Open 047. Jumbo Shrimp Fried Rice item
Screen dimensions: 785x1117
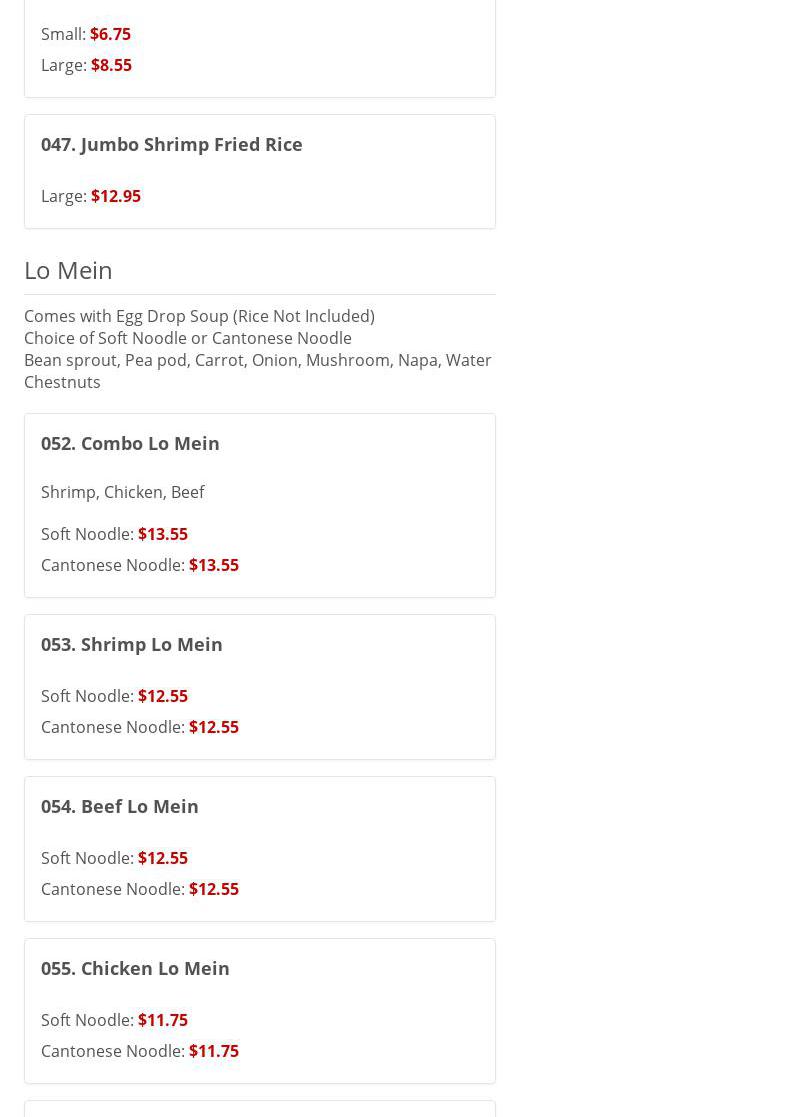171,144
